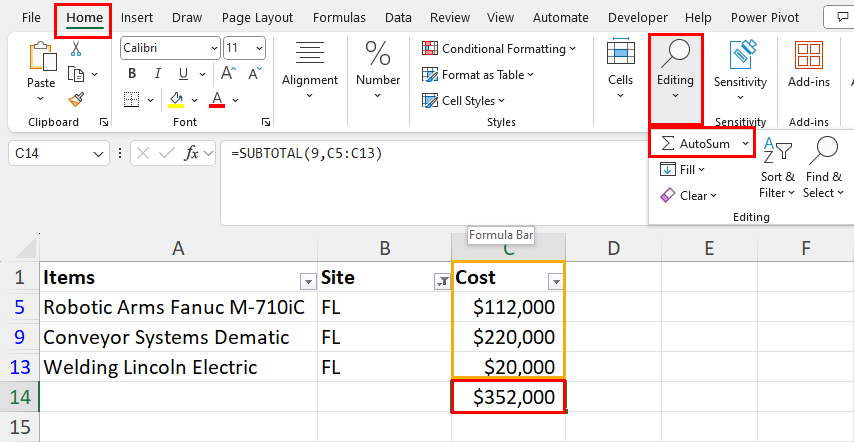Open Clipboard pane launcher
This screenshot has width=854, height=442.
click(103, 122)
